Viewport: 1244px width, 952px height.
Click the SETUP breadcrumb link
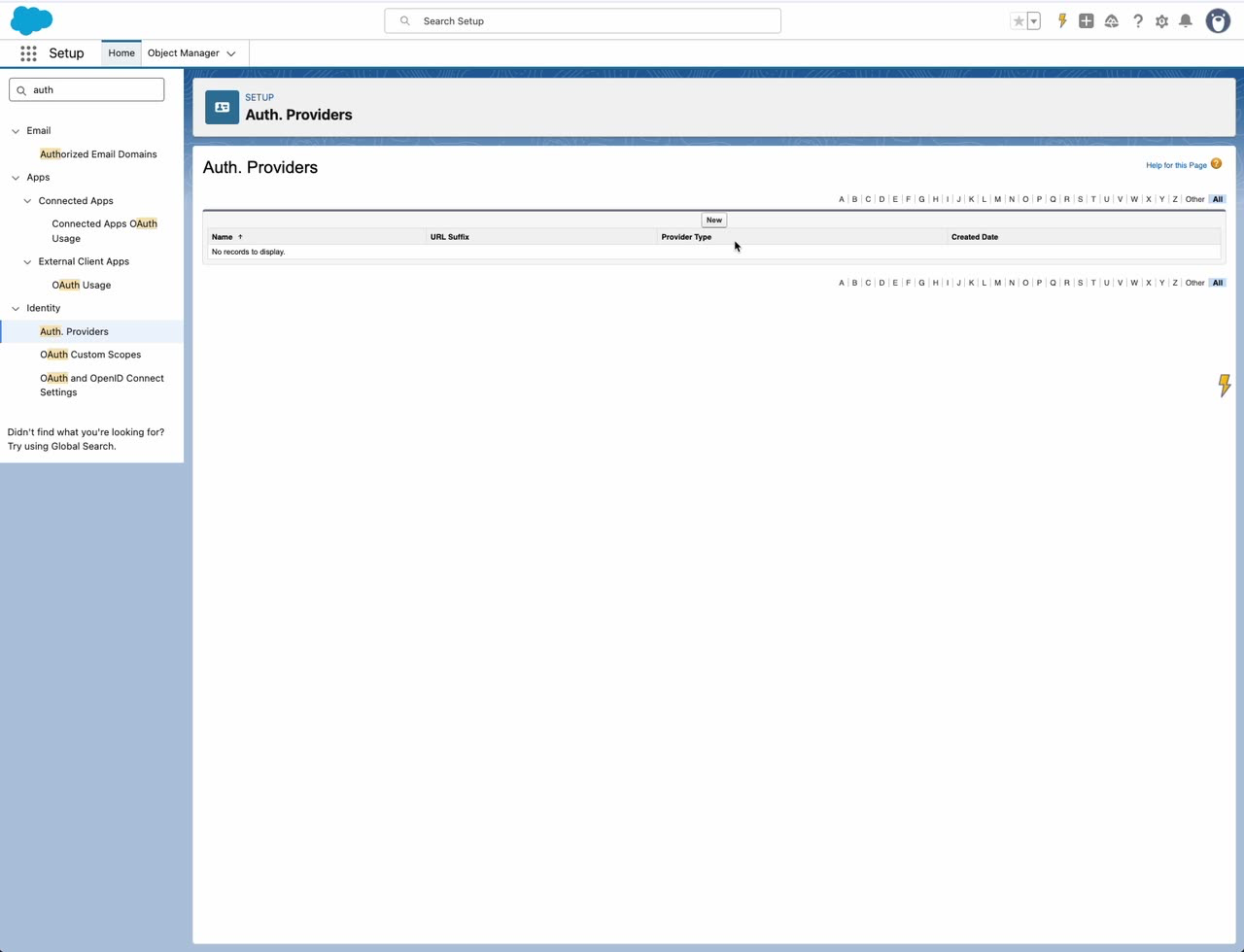259,97
